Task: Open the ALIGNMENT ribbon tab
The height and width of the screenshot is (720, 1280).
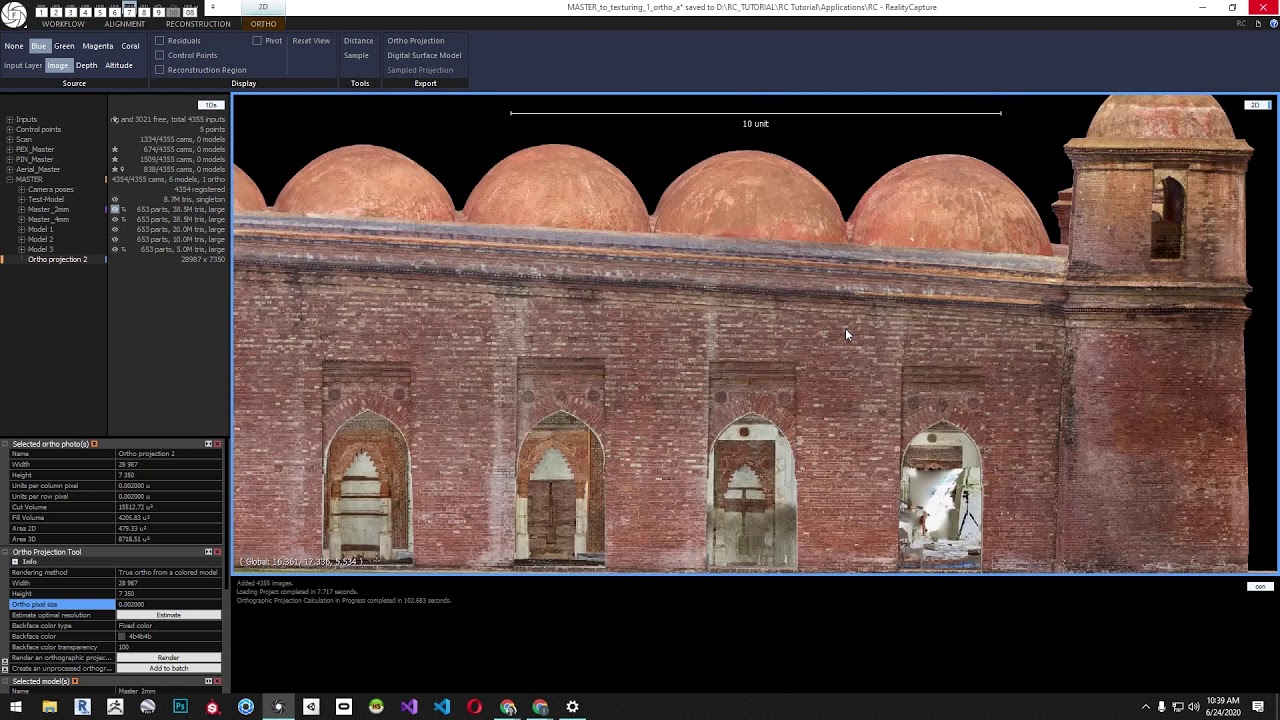Action: pyautogui.click(x=125, y=24)
